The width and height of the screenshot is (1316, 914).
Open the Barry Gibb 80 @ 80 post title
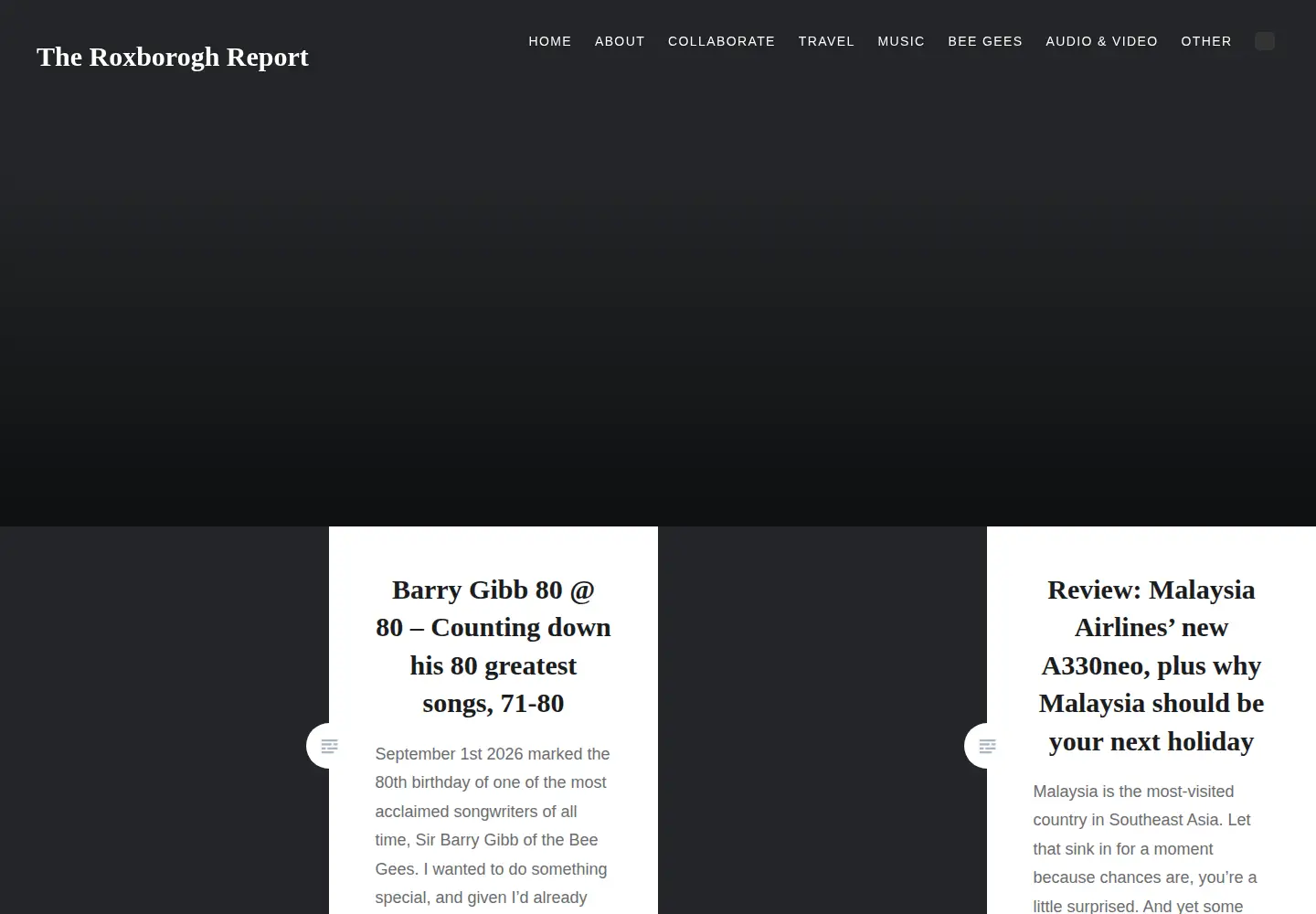[x=493, y=646]
